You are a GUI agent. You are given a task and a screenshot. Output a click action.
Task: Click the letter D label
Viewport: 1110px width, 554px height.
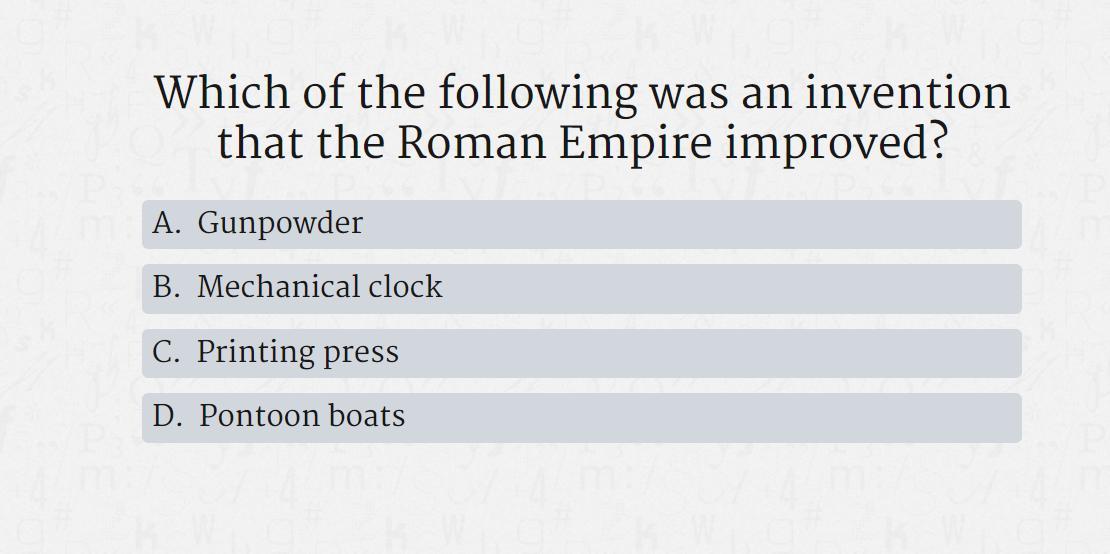pos(166,416)
